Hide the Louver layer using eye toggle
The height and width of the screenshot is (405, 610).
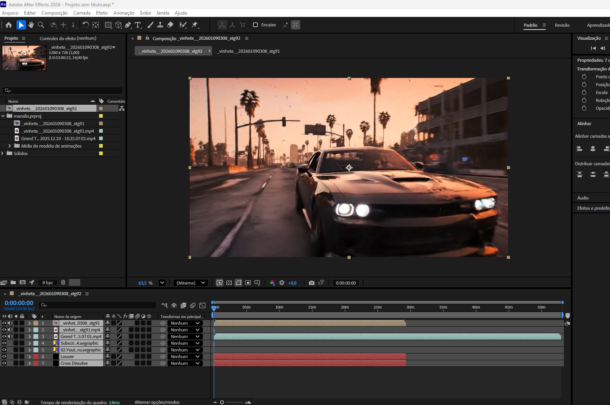pos(5,357)
